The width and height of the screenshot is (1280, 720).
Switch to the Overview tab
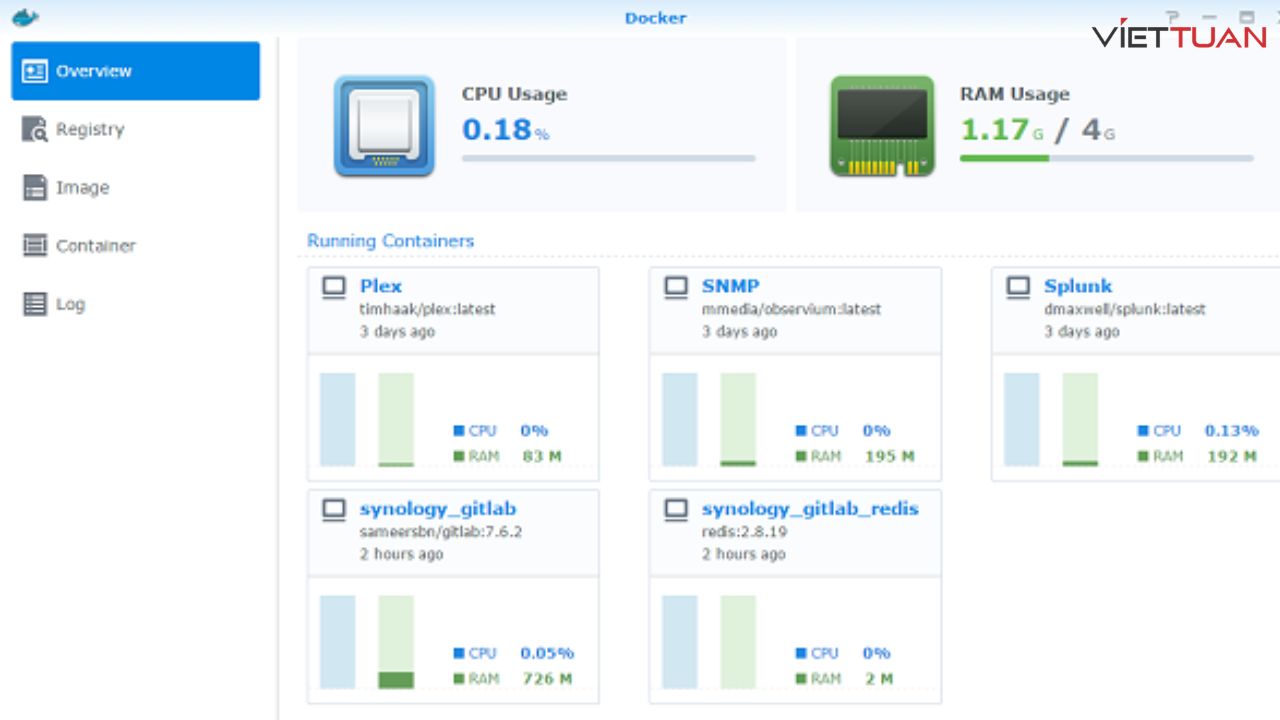pyautogui.click(x=94, y=70)
